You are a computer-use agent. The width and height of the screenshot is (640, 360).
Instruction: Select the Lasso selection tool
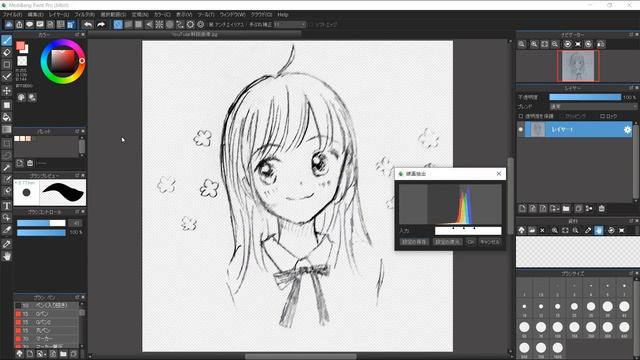click(x=7, y=156)
